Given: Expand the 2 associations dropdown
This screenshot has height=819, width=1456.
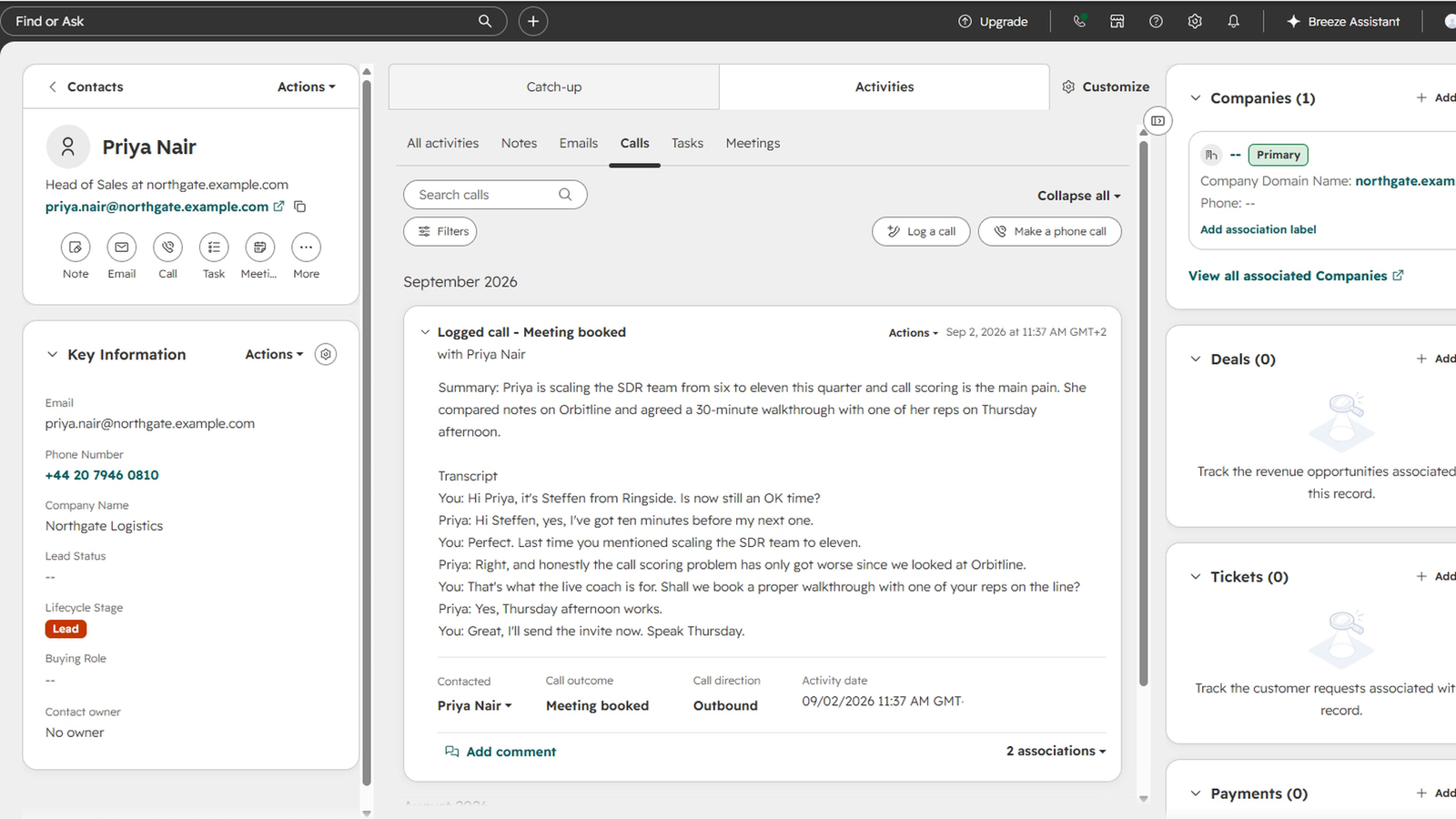Looking at the screenshot, I should click(x=1057, y=751).
